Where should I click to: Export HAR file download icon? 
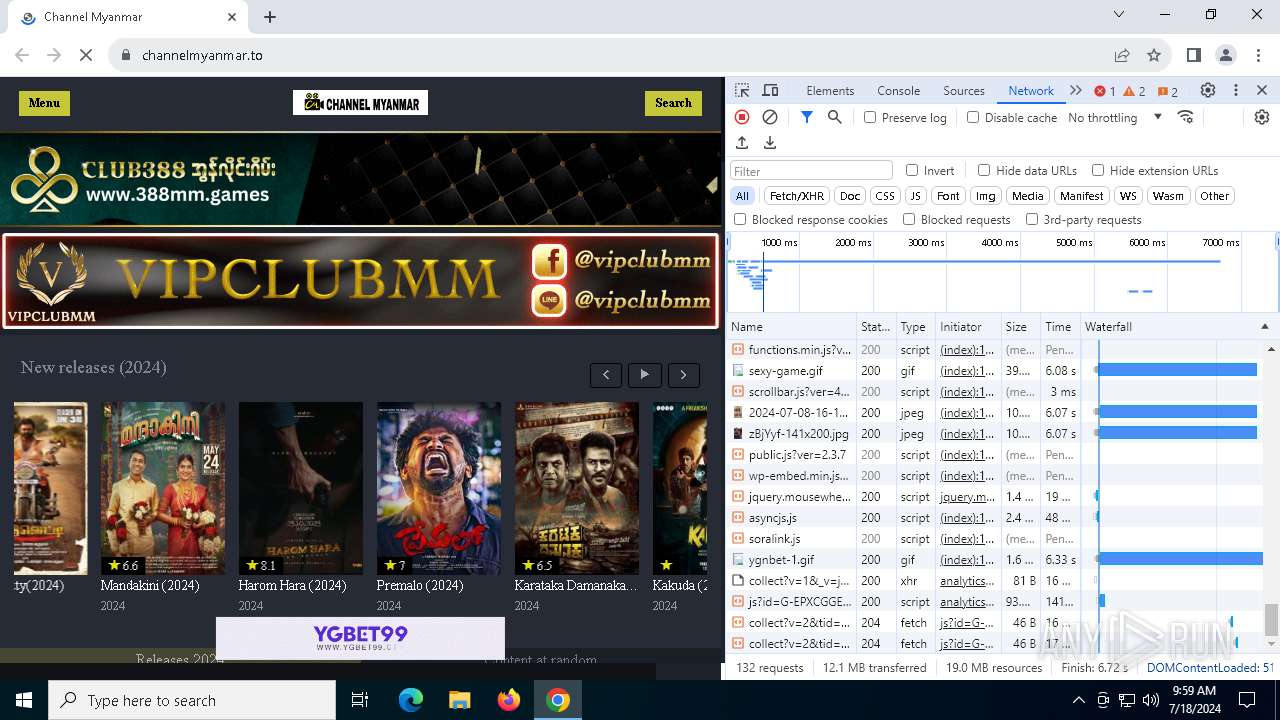(770, 143)
